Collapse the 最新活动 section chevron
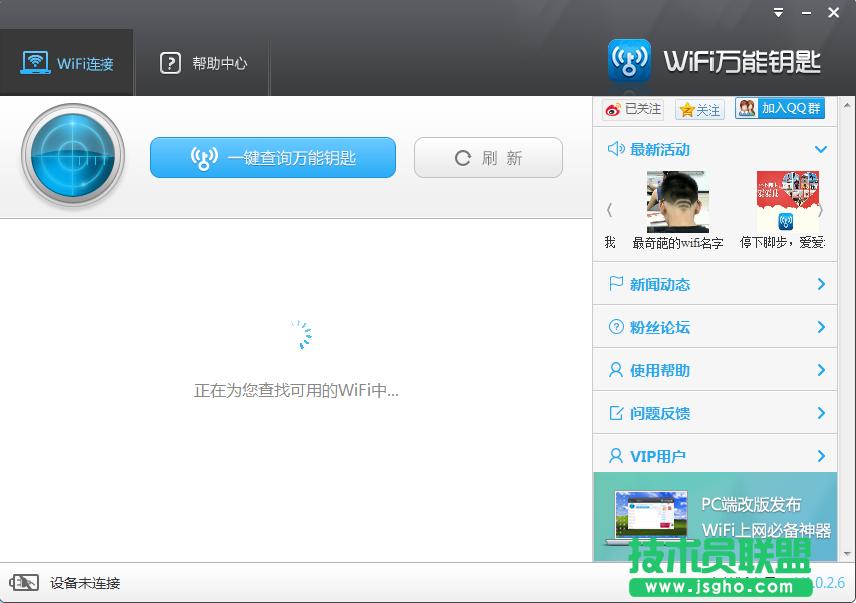Viewport: 856px width, 603px height. coord(822,150)
